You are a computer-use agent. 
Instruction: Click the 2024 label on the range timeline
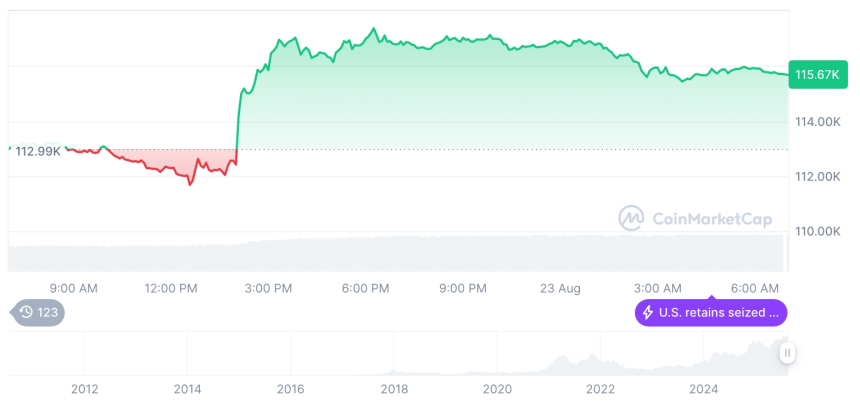(704, 388)
